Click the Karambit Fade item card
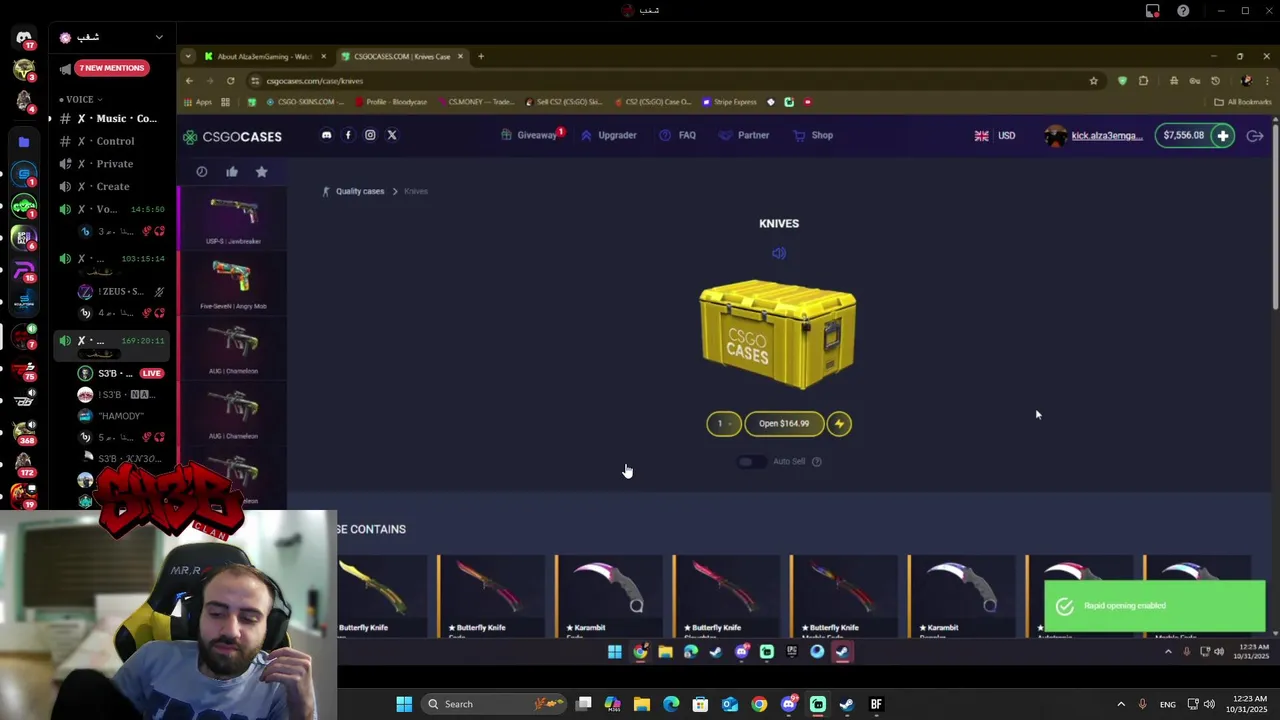This screenshot has width=1280, height=720. tap(609, 598)
